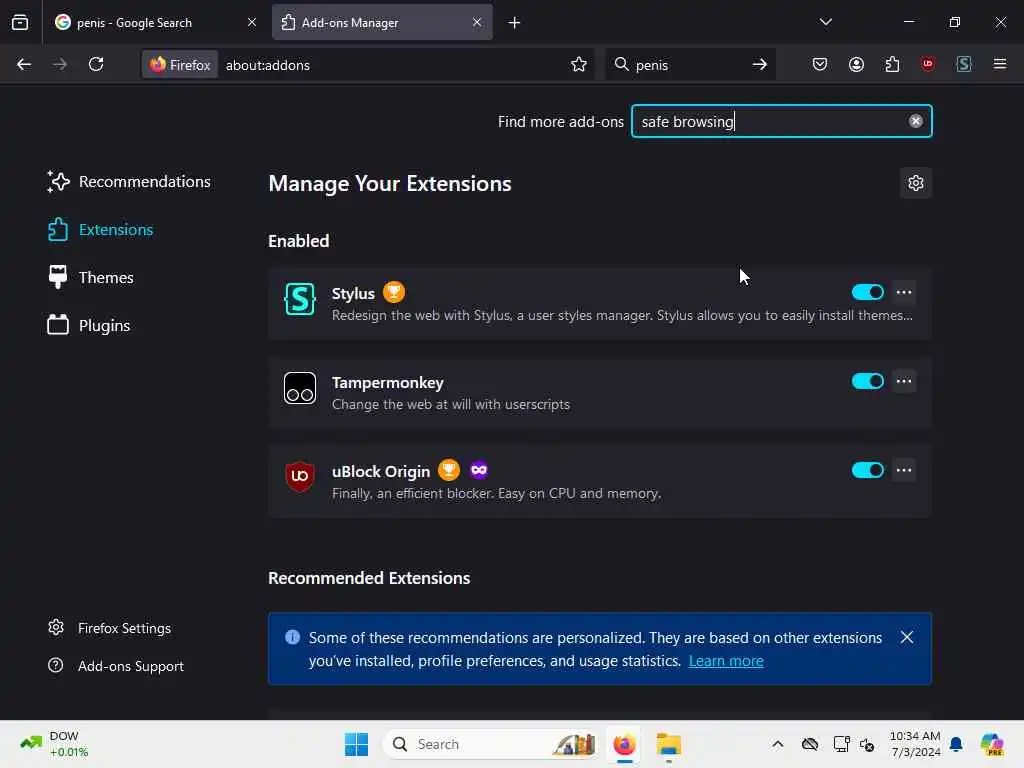
Task: Open the notifications bell icon
Action: pyautogui.click(x=956, y=744)
